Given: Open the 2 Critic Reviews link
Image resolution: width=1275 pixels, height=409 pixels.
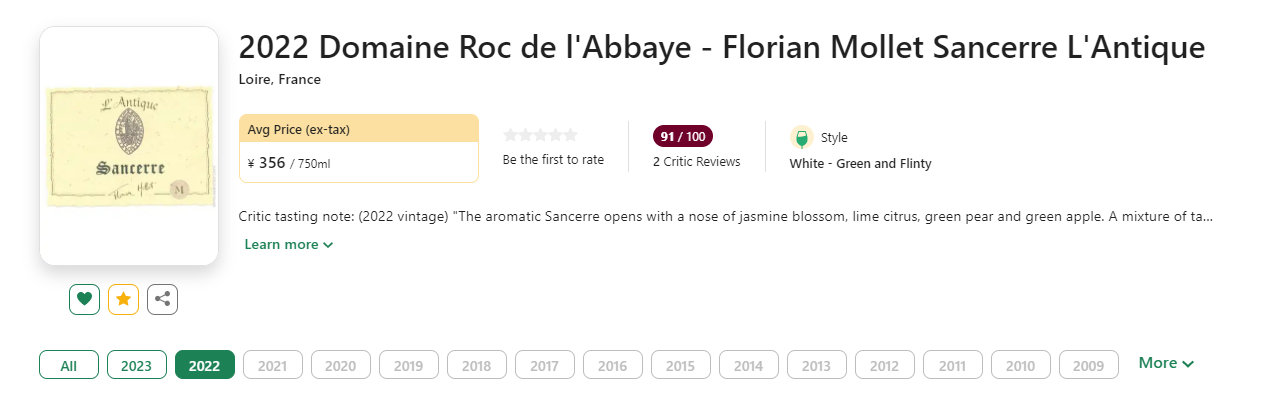Looking at the screenshot, I should point(696,162).
